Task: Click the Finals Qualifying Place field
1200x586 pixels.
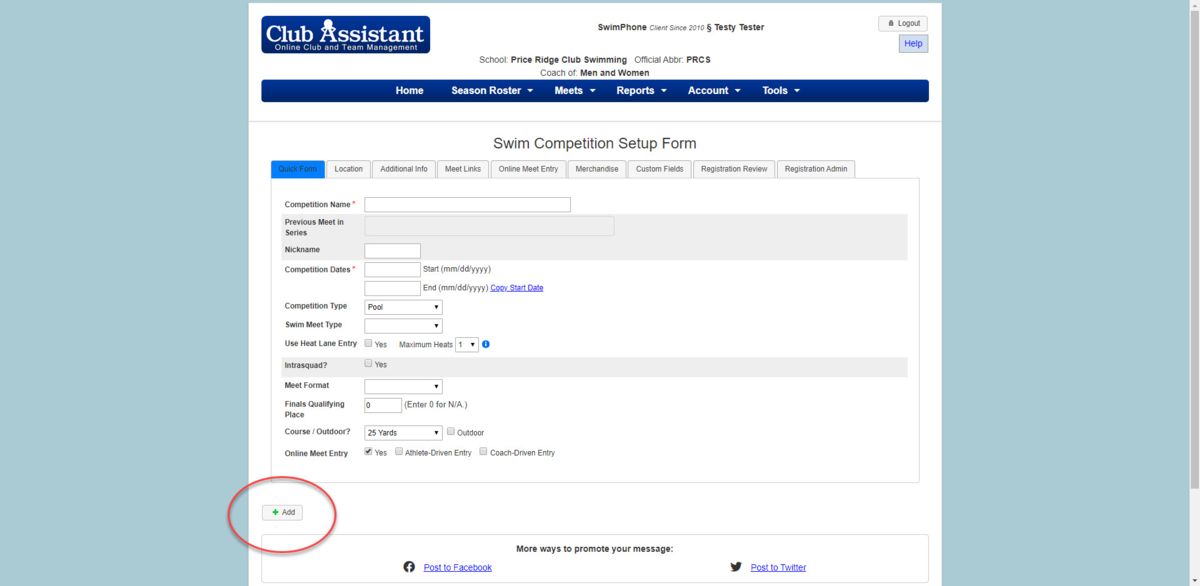Action: pyautogui.click(x=383, y=405)
